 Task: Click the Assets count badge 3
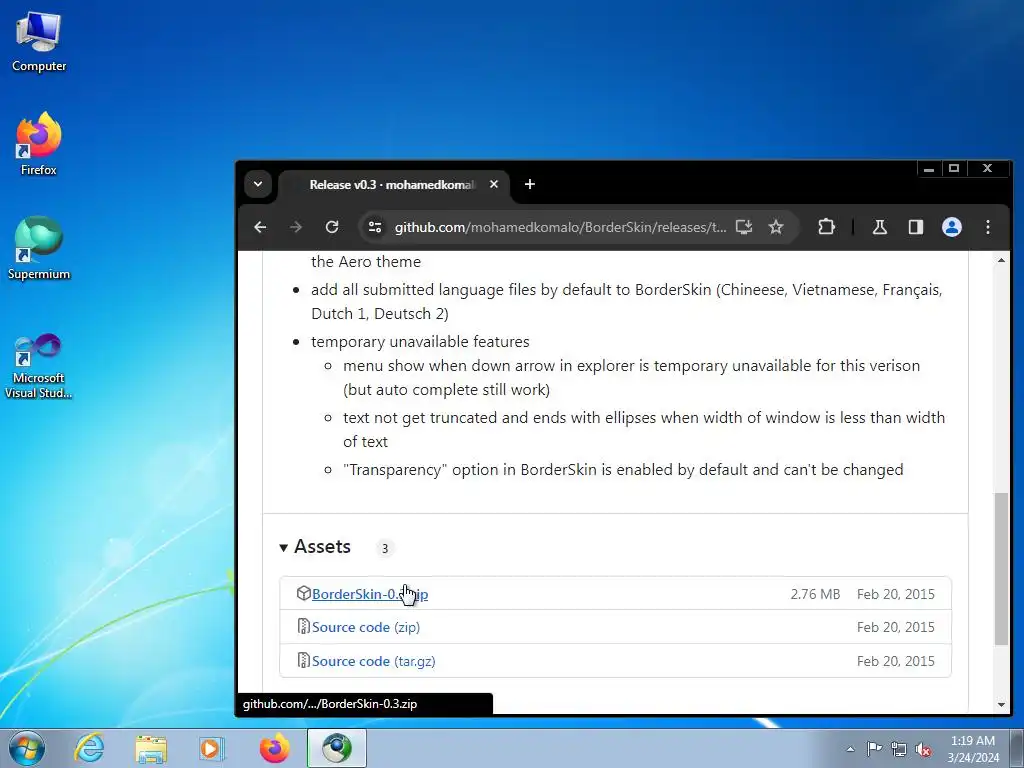[385, 549]
